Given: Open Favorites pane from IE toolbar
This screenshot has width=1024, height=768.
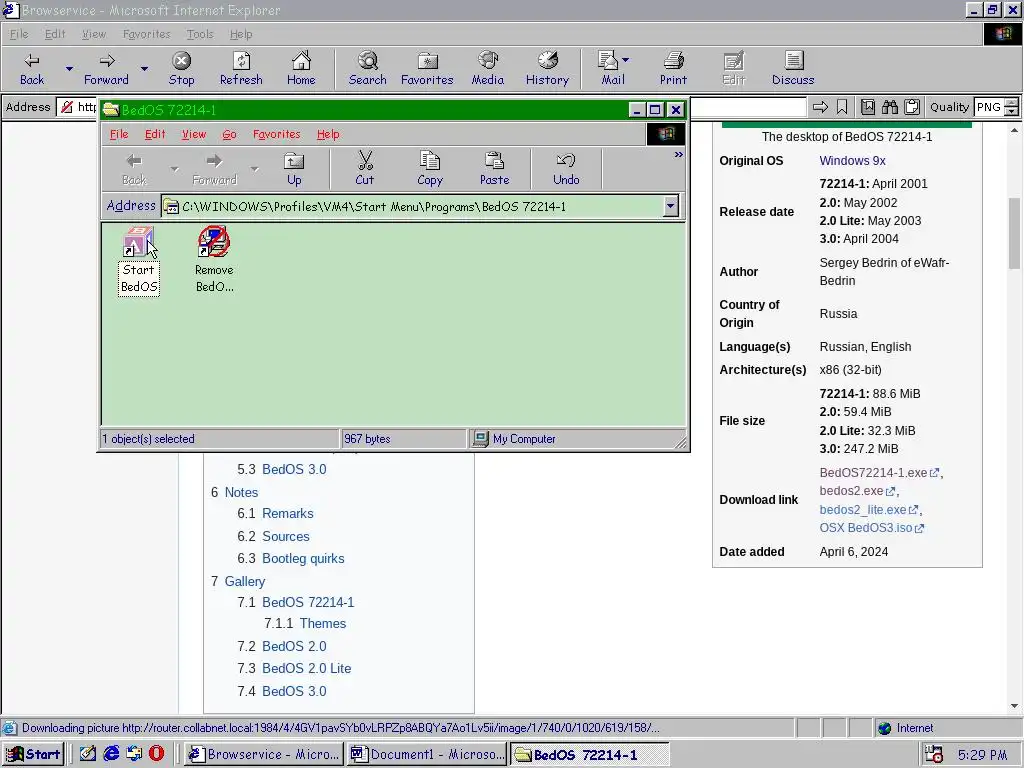Looking at the screenshot, I should coord(427,69).
